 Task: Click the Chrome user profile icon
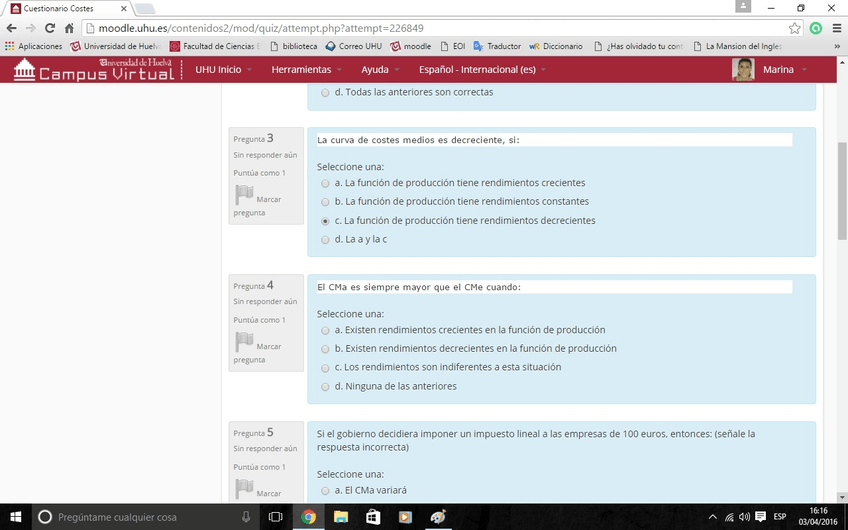pos(743,6)
